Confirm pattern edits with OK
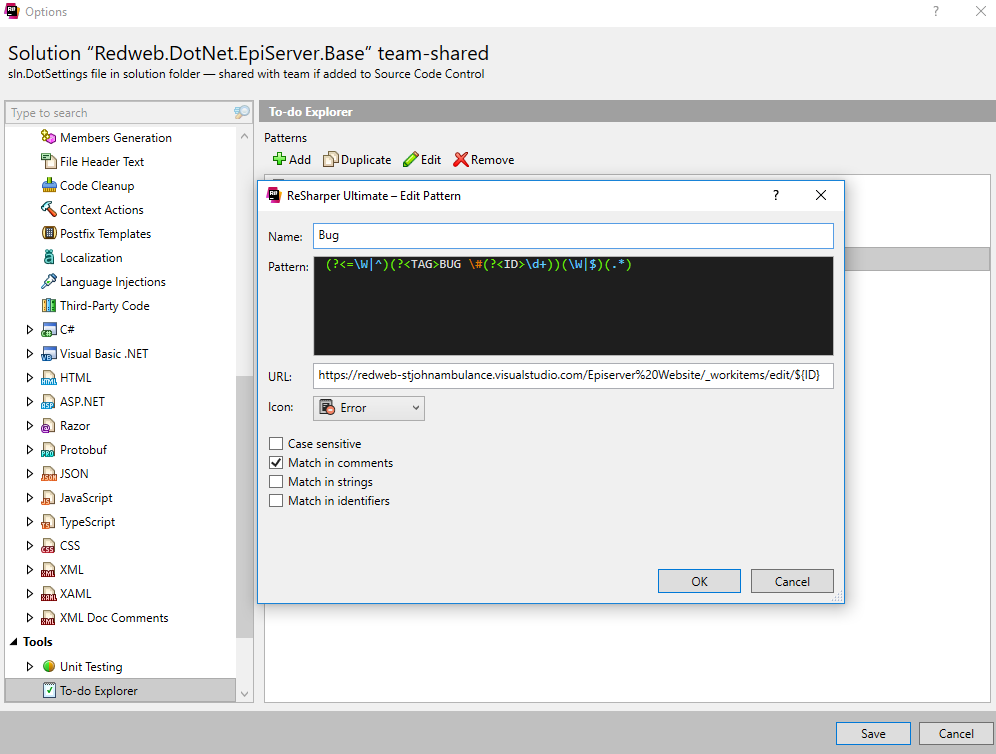996x754 pixels. (x=698, y=581)
